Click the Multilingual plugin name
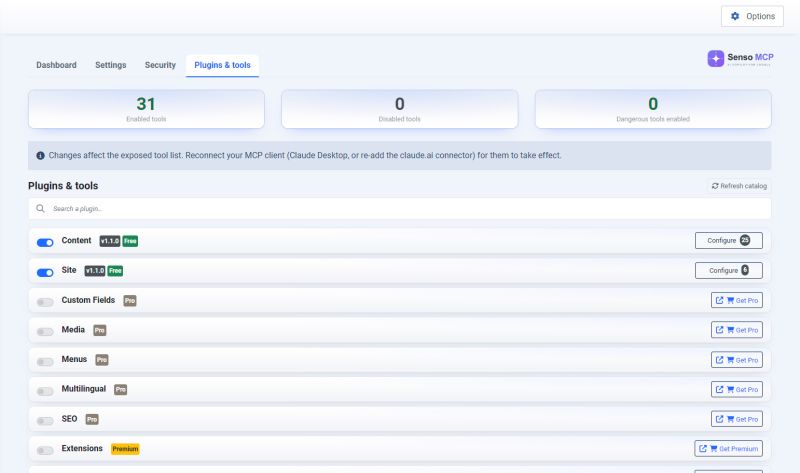Screen dimensions: 800x473 click(x=84, y=389)
